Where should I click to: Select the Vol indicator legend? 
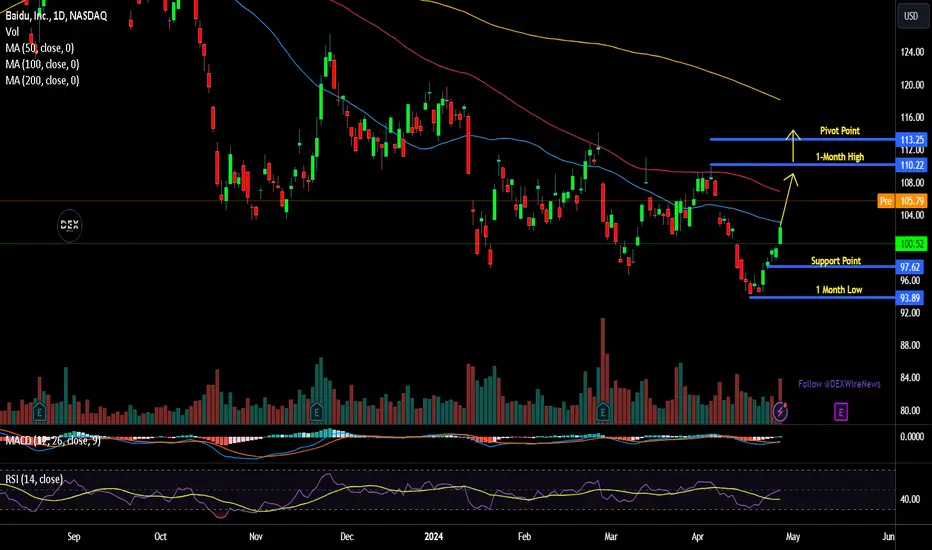coord(12,32)
